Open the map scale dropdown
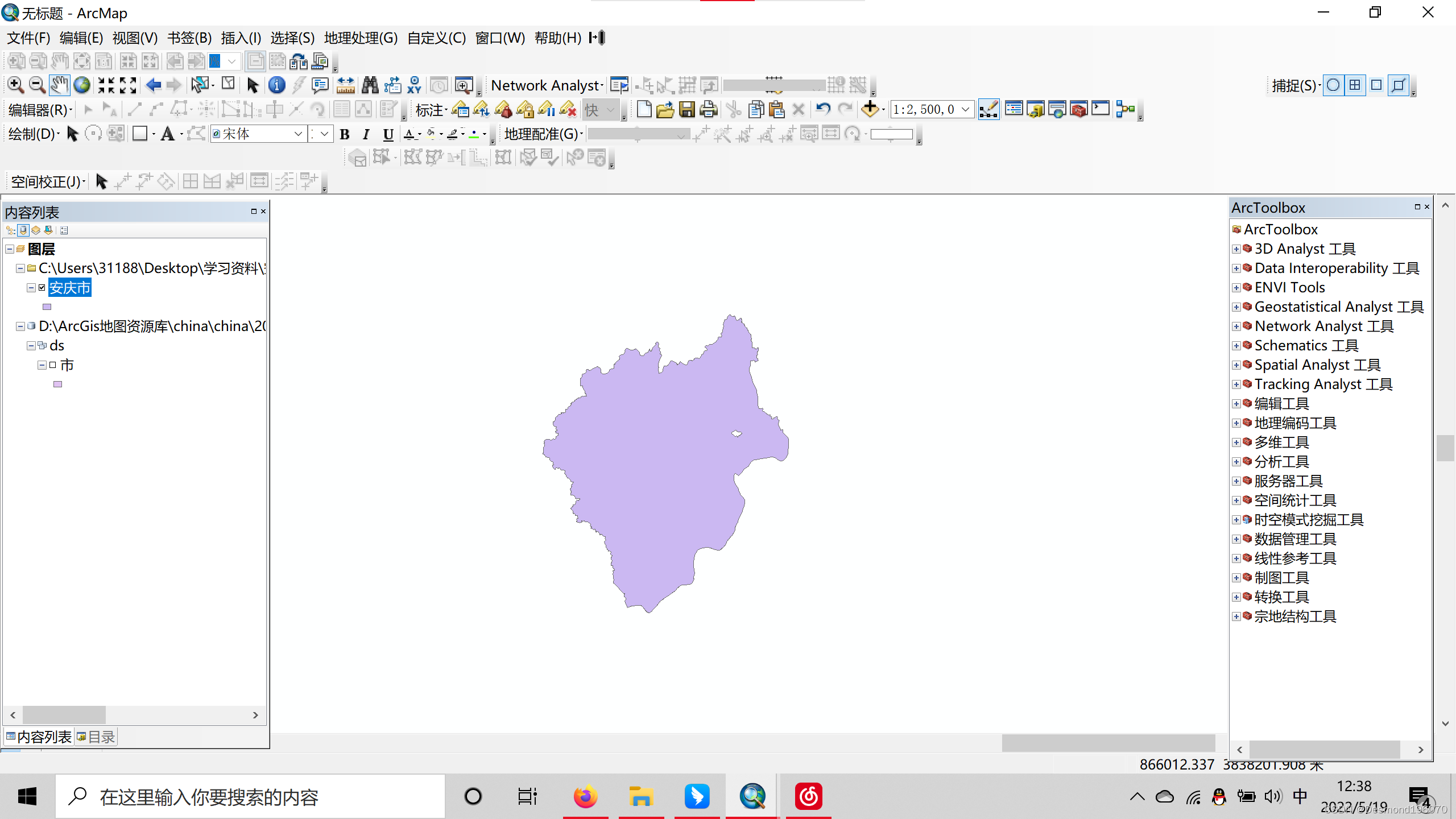 (x=966, y=109)
